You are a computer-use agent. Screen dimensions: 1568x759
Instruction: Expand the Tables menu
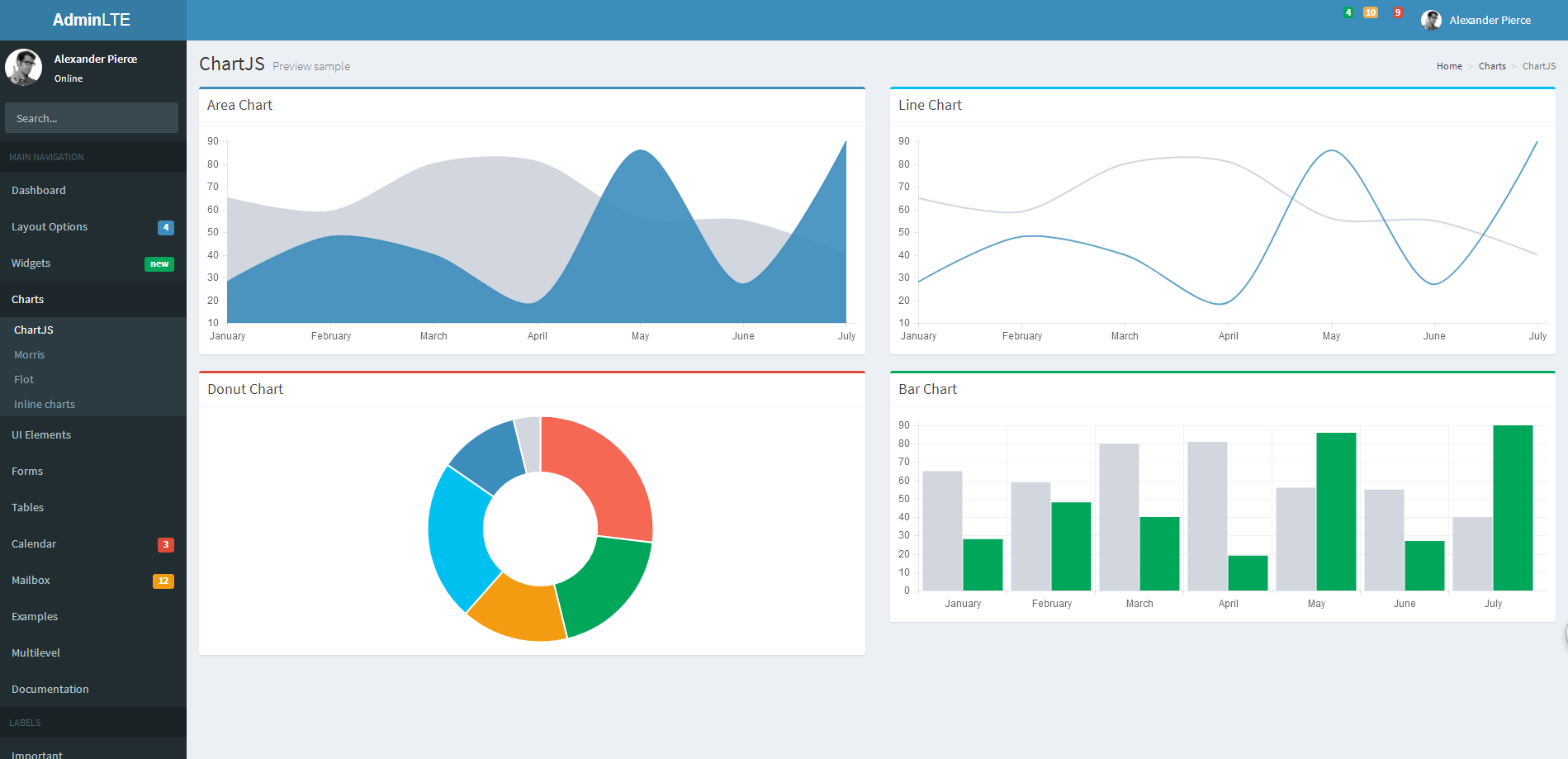[x=93, y=507]
